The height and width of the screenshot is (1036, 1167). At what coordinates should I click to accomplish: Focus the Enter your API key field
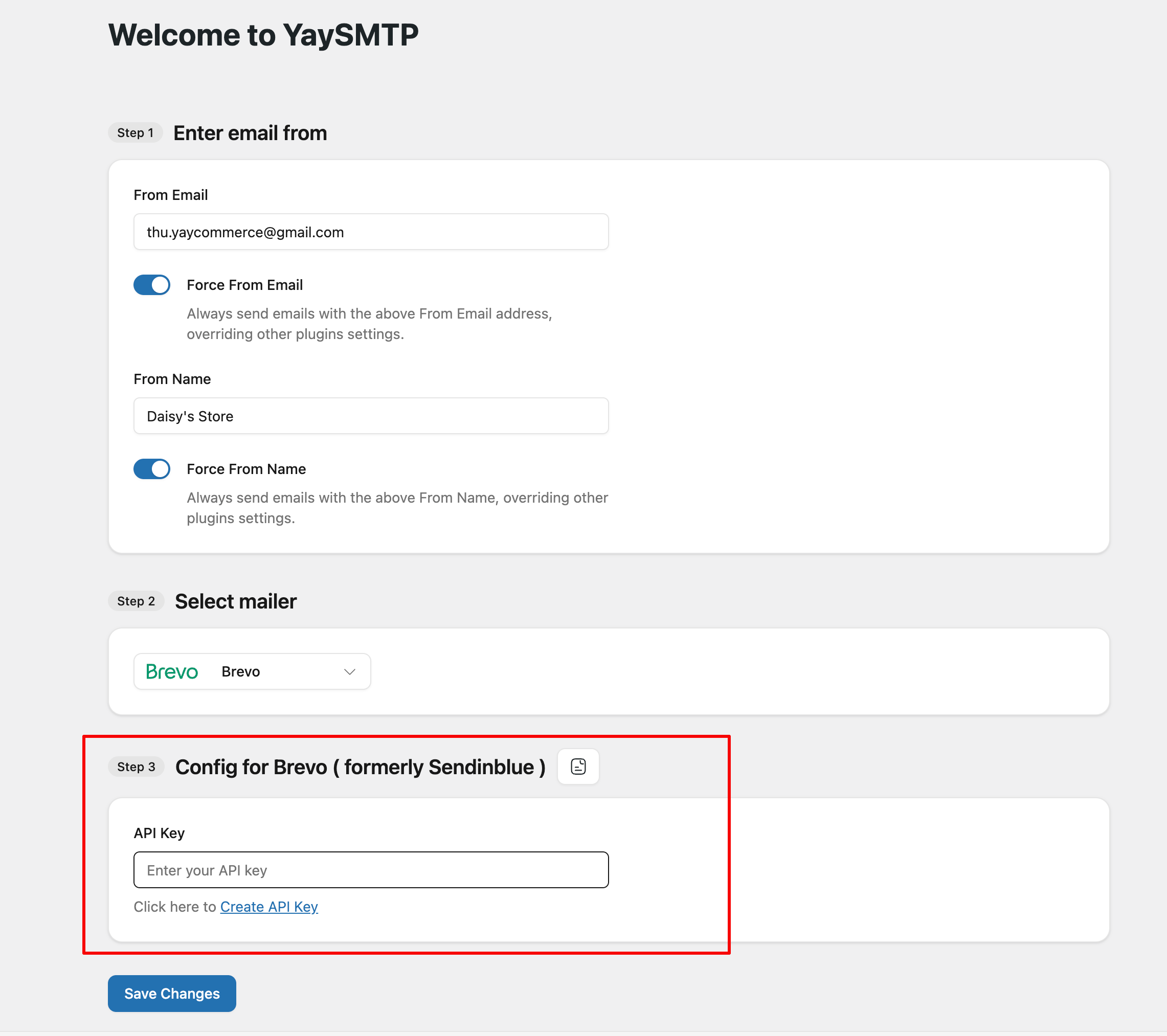tap(371, 870)
